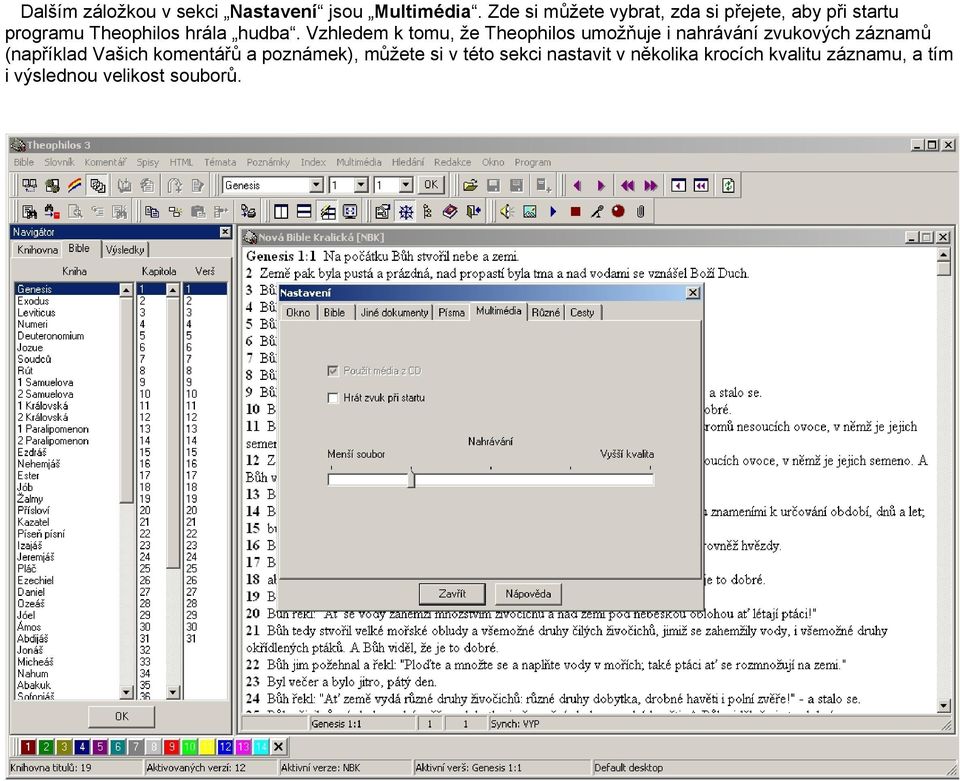Click the greyed Použít média z CD checkbox
The height and width of the screenshot is (781, 960).
coord(333,371)
